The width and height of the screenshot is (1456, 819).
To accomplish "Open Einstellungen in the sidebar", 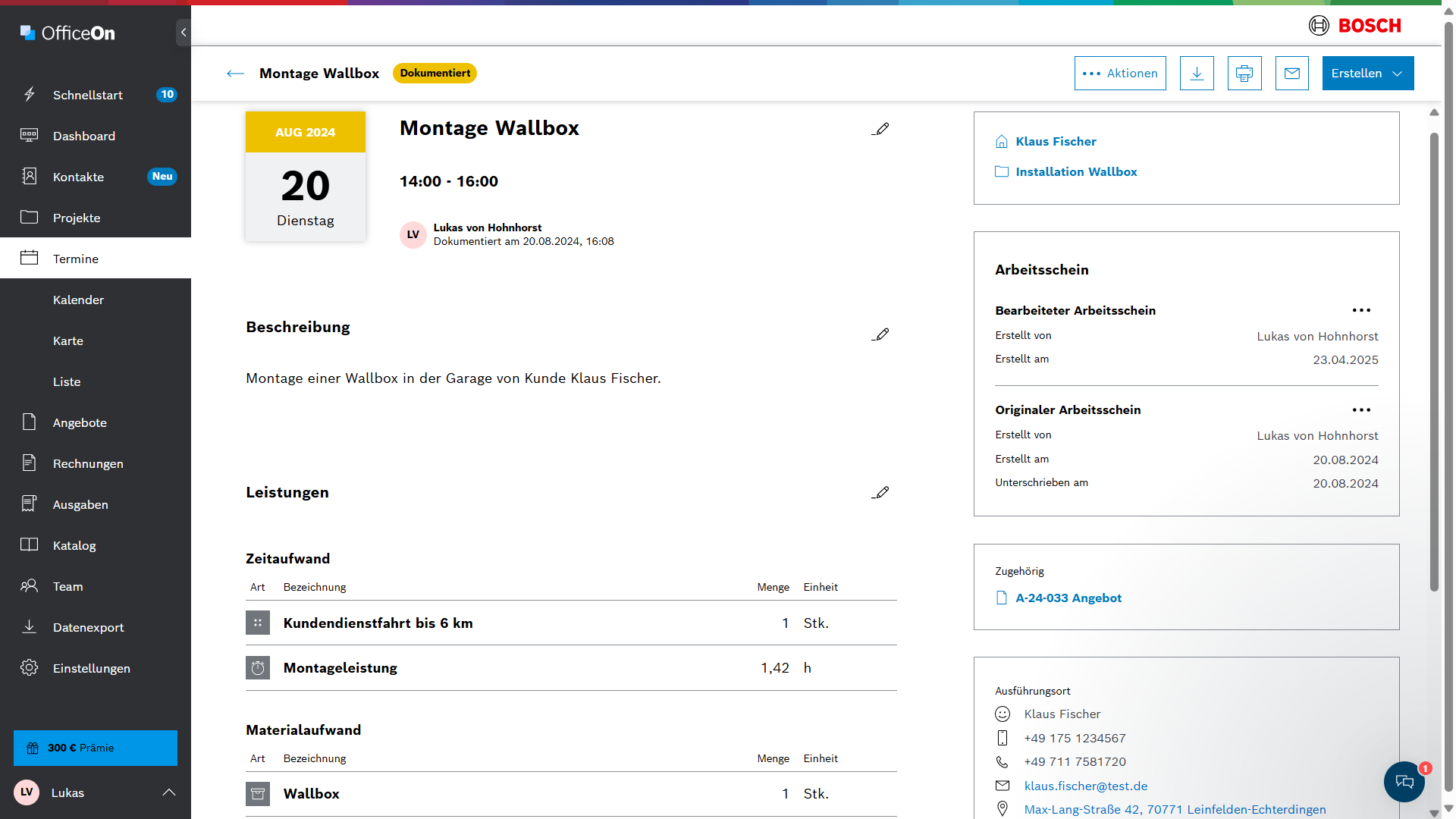I will pos(91,668).
